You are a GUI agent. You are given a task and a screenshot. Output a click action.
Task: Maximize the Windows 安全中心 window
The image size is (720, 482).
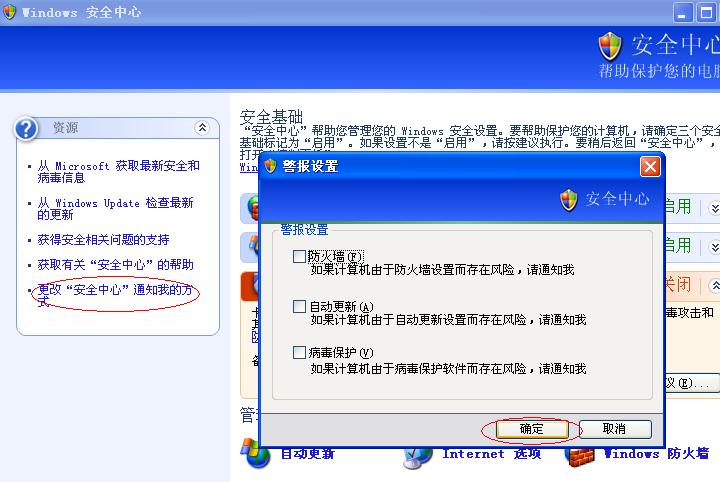(x=706, y=12)
